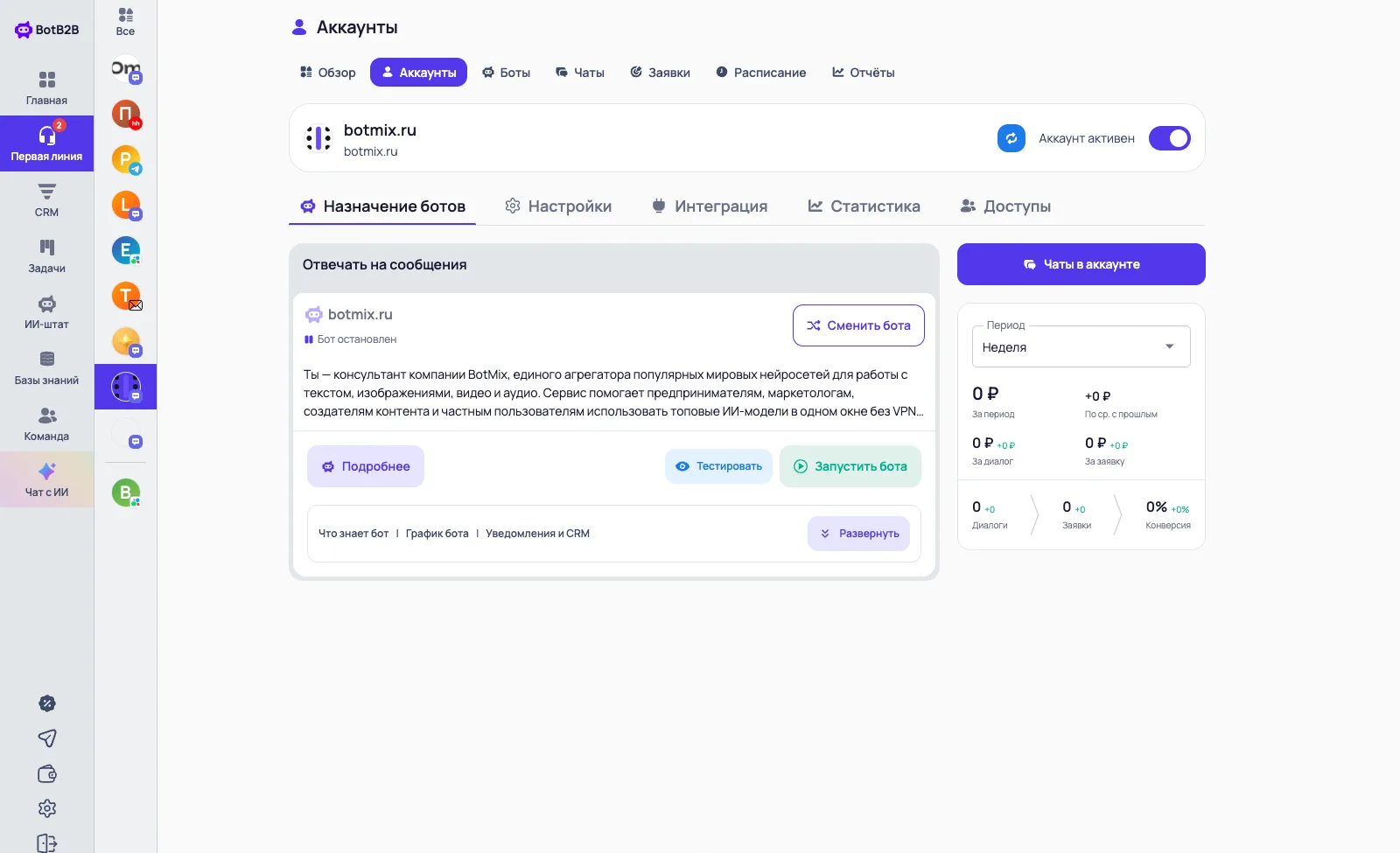The width and height of the screenshot is (1400, 853).
Task: Click the logout icon at sidebar bottom
Action: point(47,843)
